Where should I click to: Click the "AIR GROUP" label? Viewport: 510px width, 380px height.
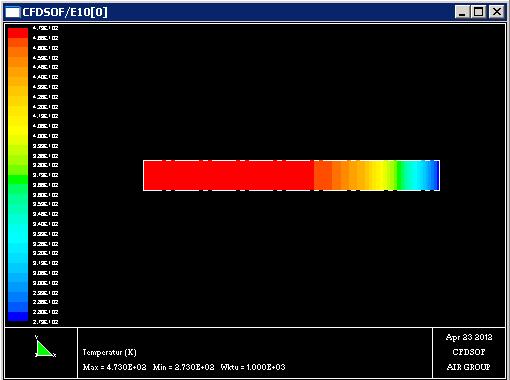(469, 367)
